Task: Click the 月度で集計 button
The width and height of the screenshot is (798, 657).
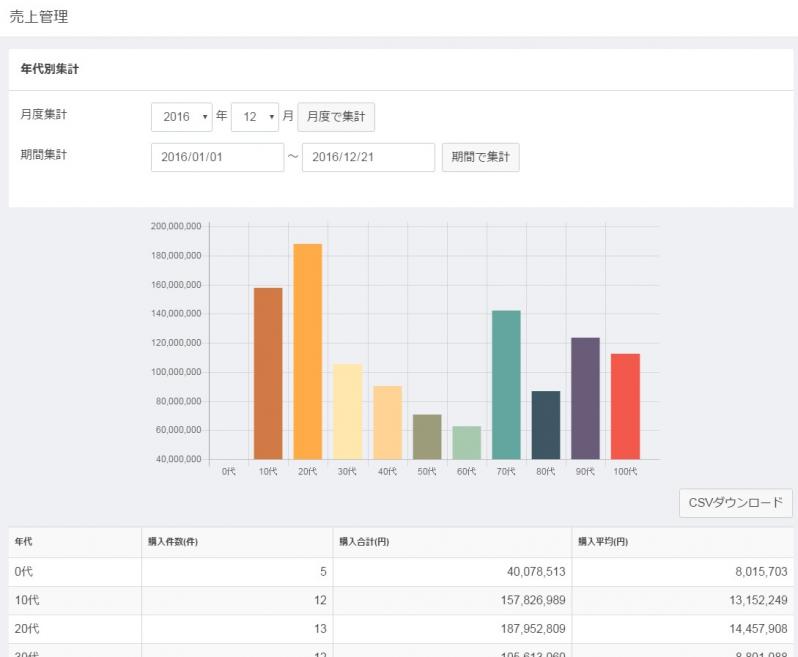Action: point(336,117)
